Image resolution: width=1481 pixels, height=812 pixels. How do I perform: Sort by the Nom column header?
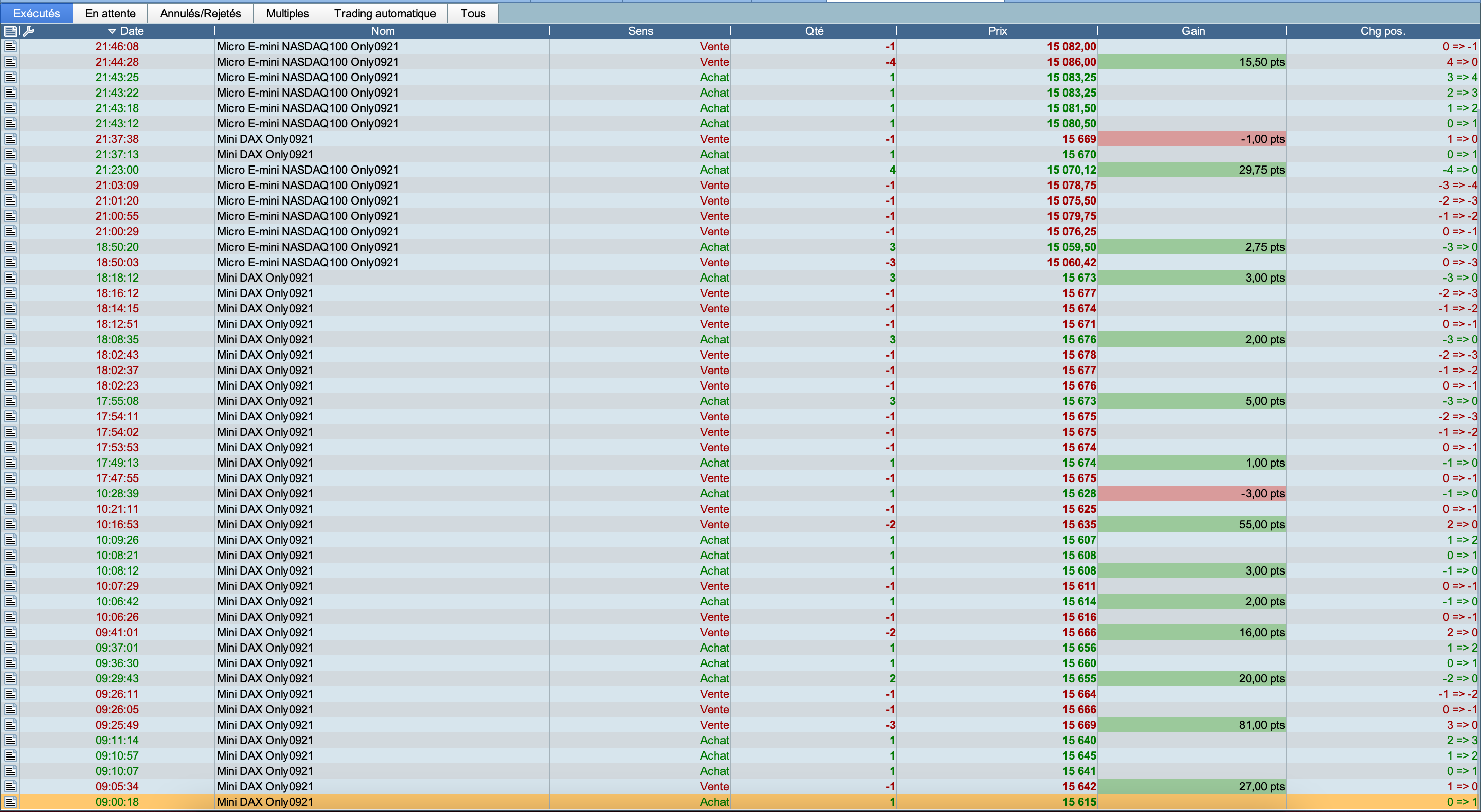pos(382,31)
